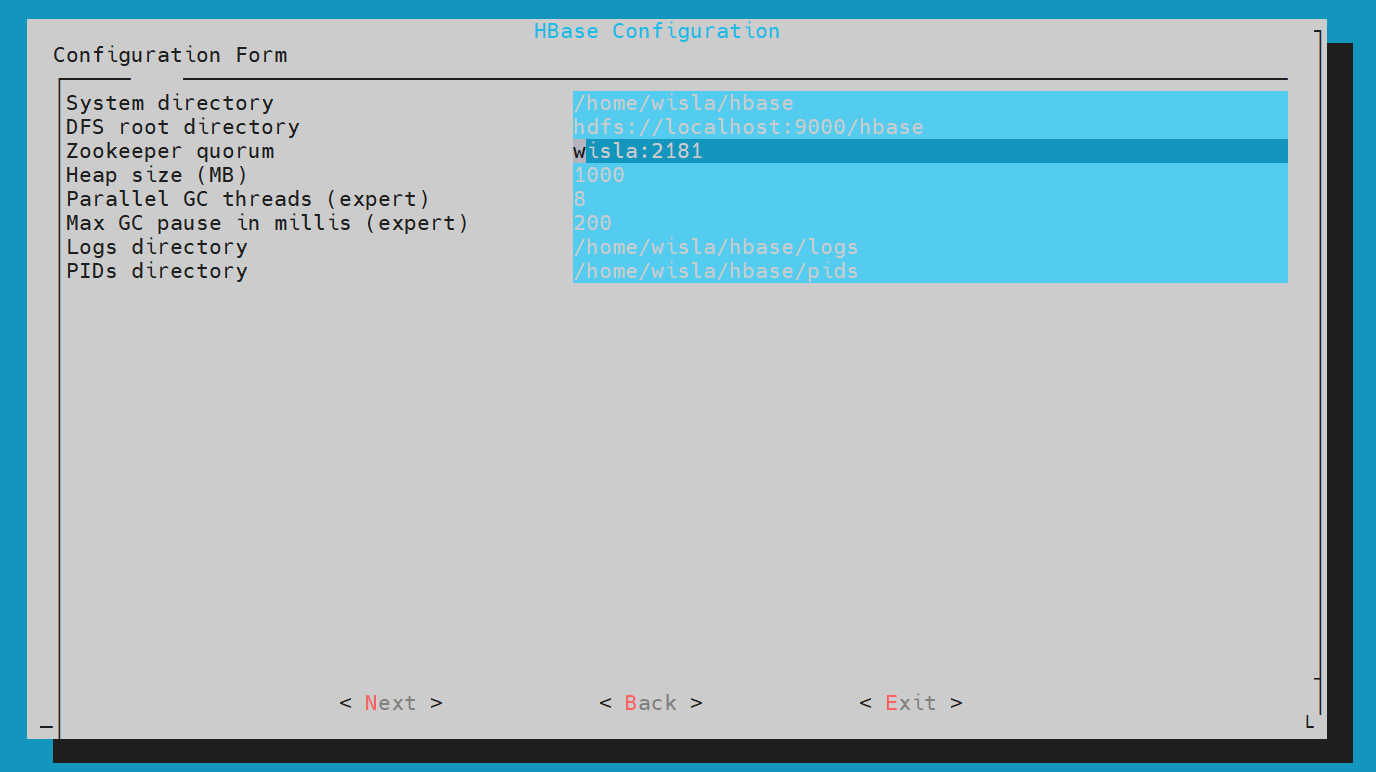Click the "PIDs directory" label text
Screen dimensions: 1376x772
point(156,271)
